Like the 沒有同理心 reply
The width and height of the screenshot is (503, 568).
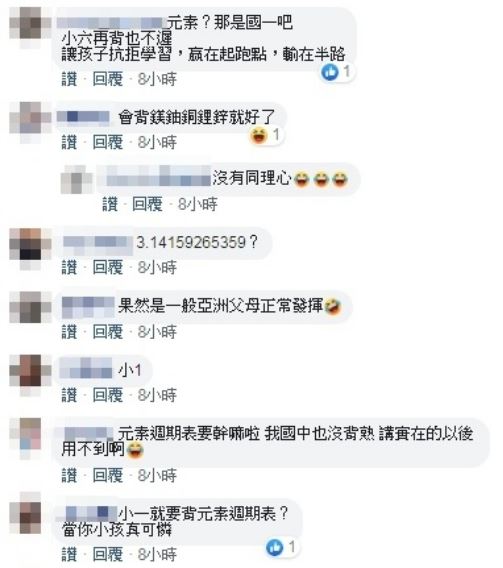110,204
